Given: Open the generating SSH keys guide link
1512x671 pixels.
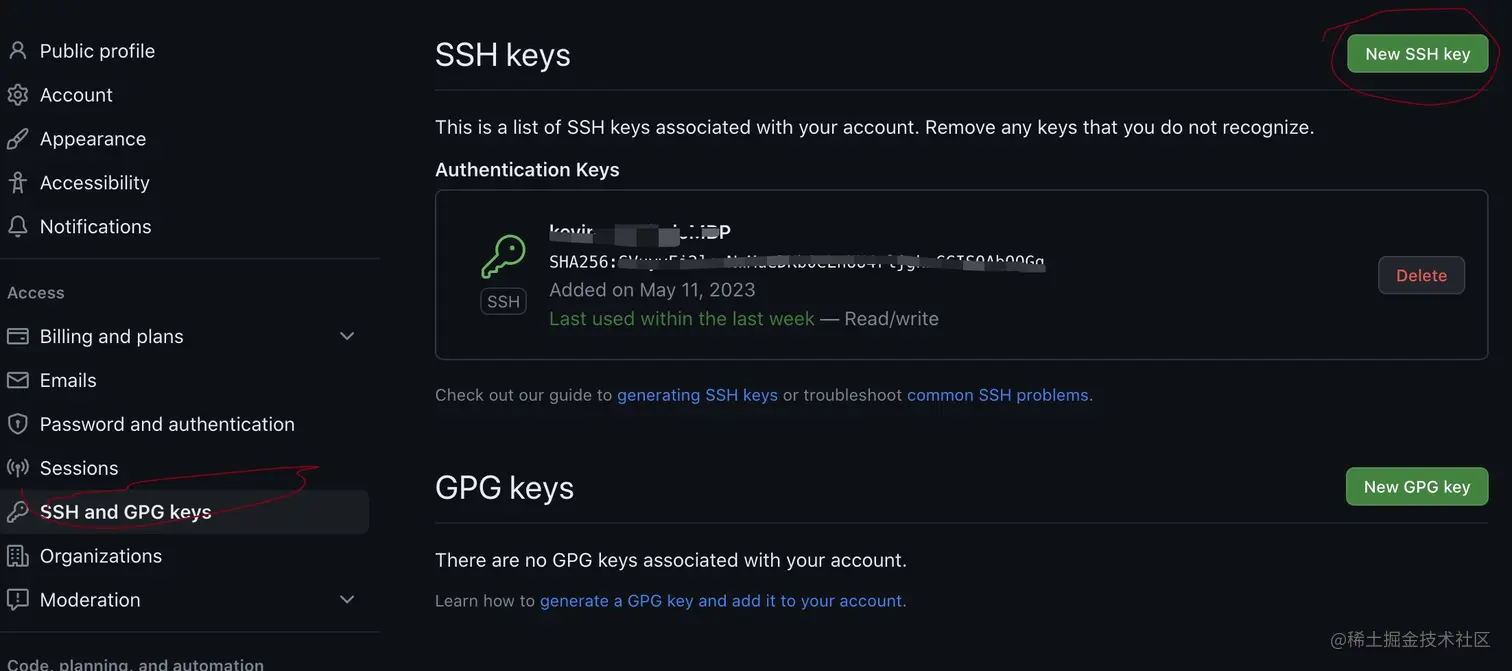Looking at the screenshot, I should point(697,394).
